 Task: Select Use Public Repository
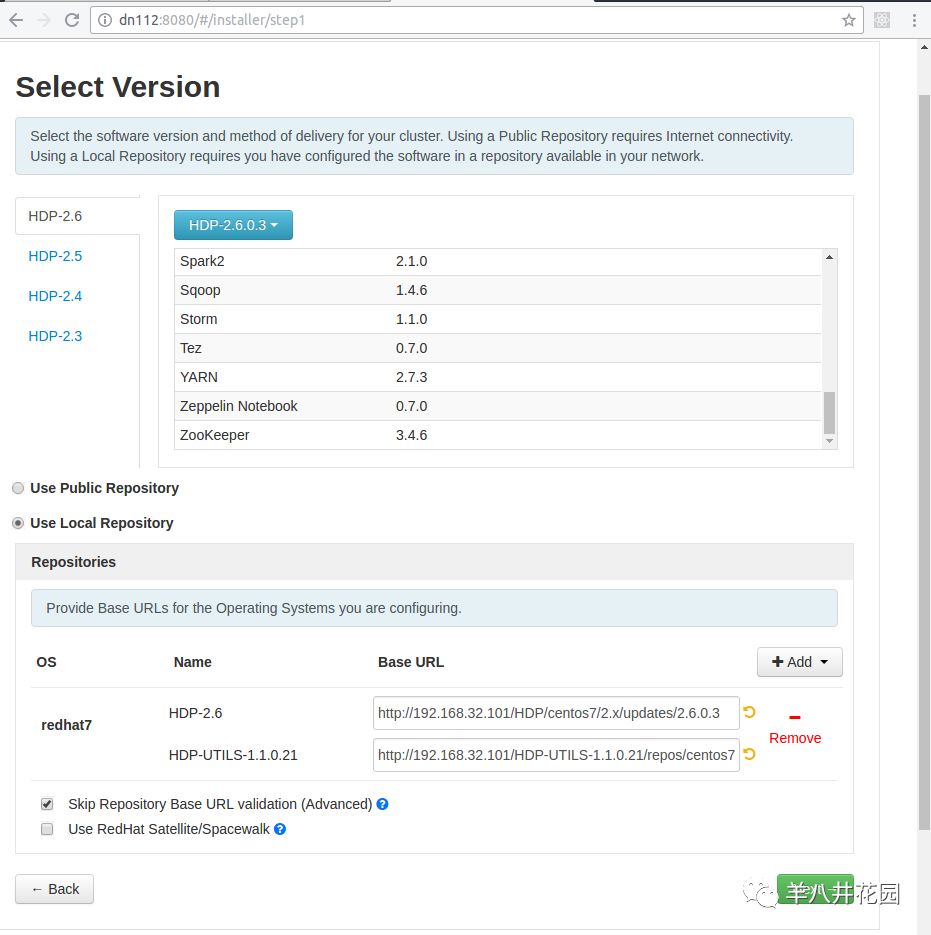coord(18,488)
